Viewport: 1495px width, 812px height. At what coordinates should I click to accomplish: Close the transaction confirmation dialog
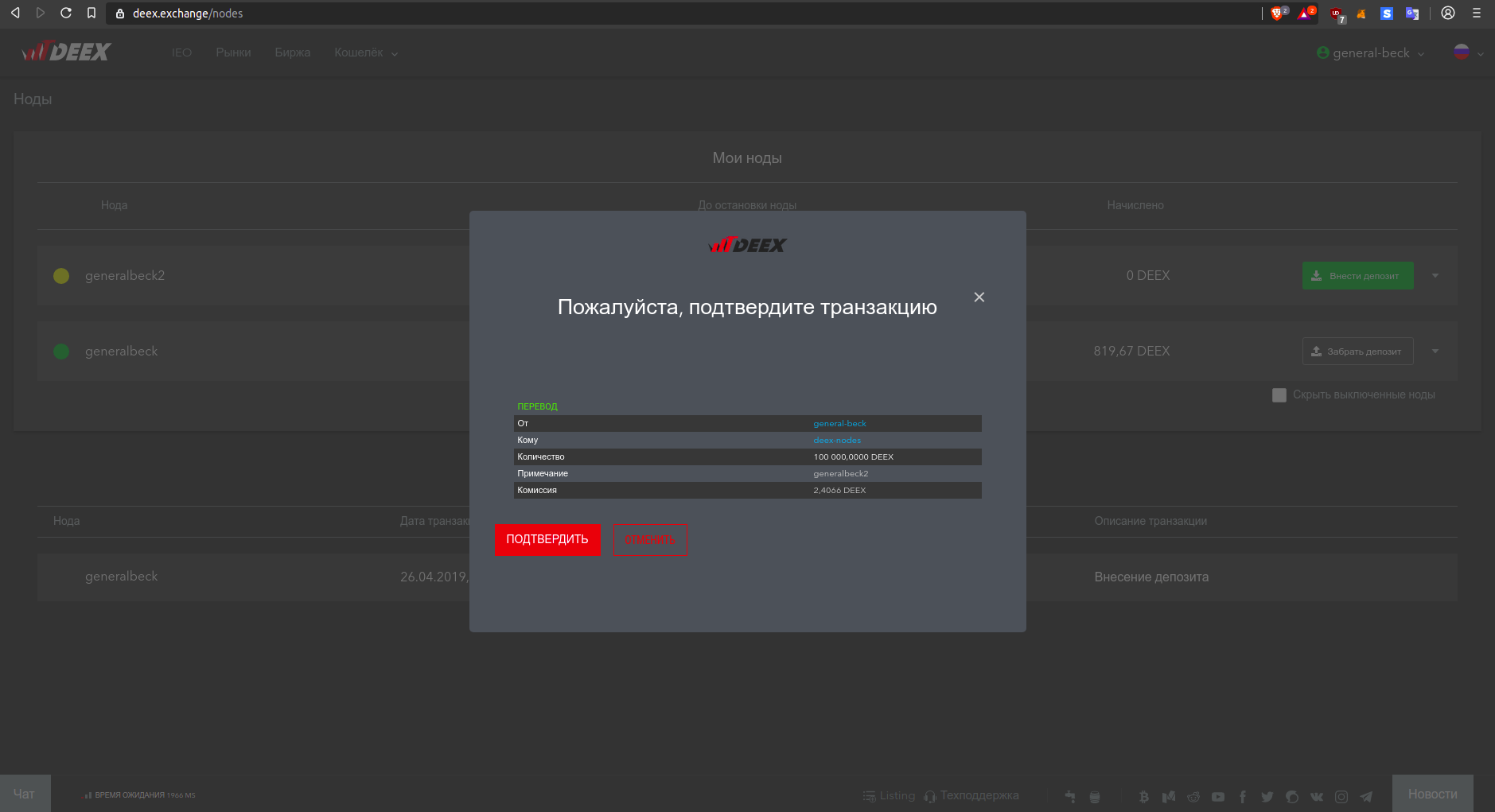pos(979,297)
